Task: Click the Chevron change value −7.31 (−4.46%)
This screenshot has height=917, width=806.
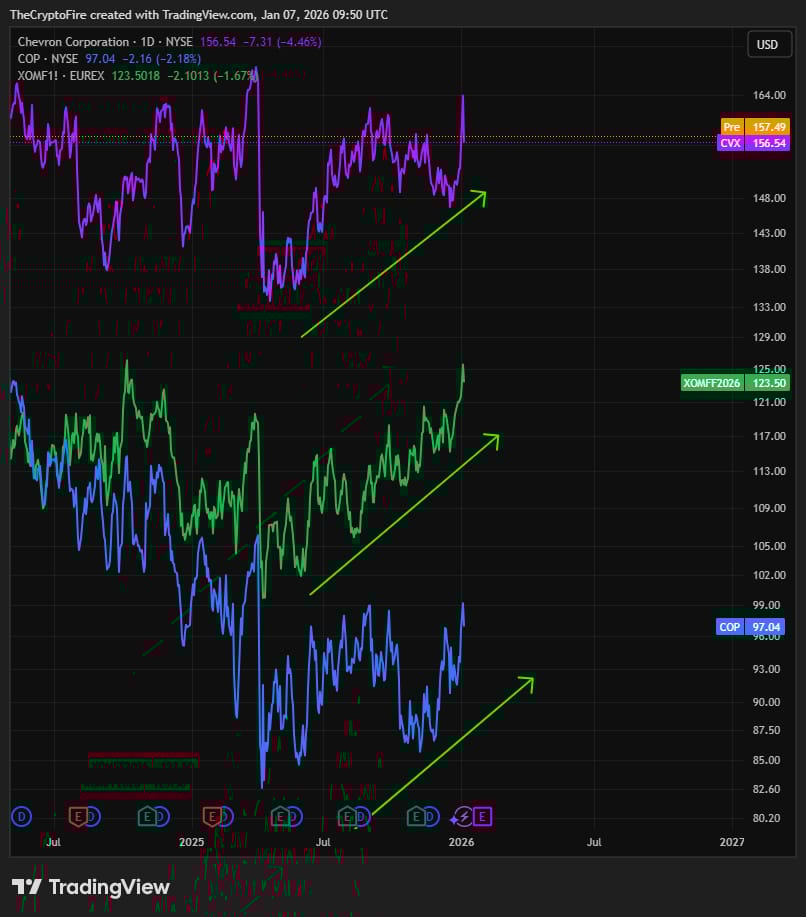Action: click(x=282, y=42)
